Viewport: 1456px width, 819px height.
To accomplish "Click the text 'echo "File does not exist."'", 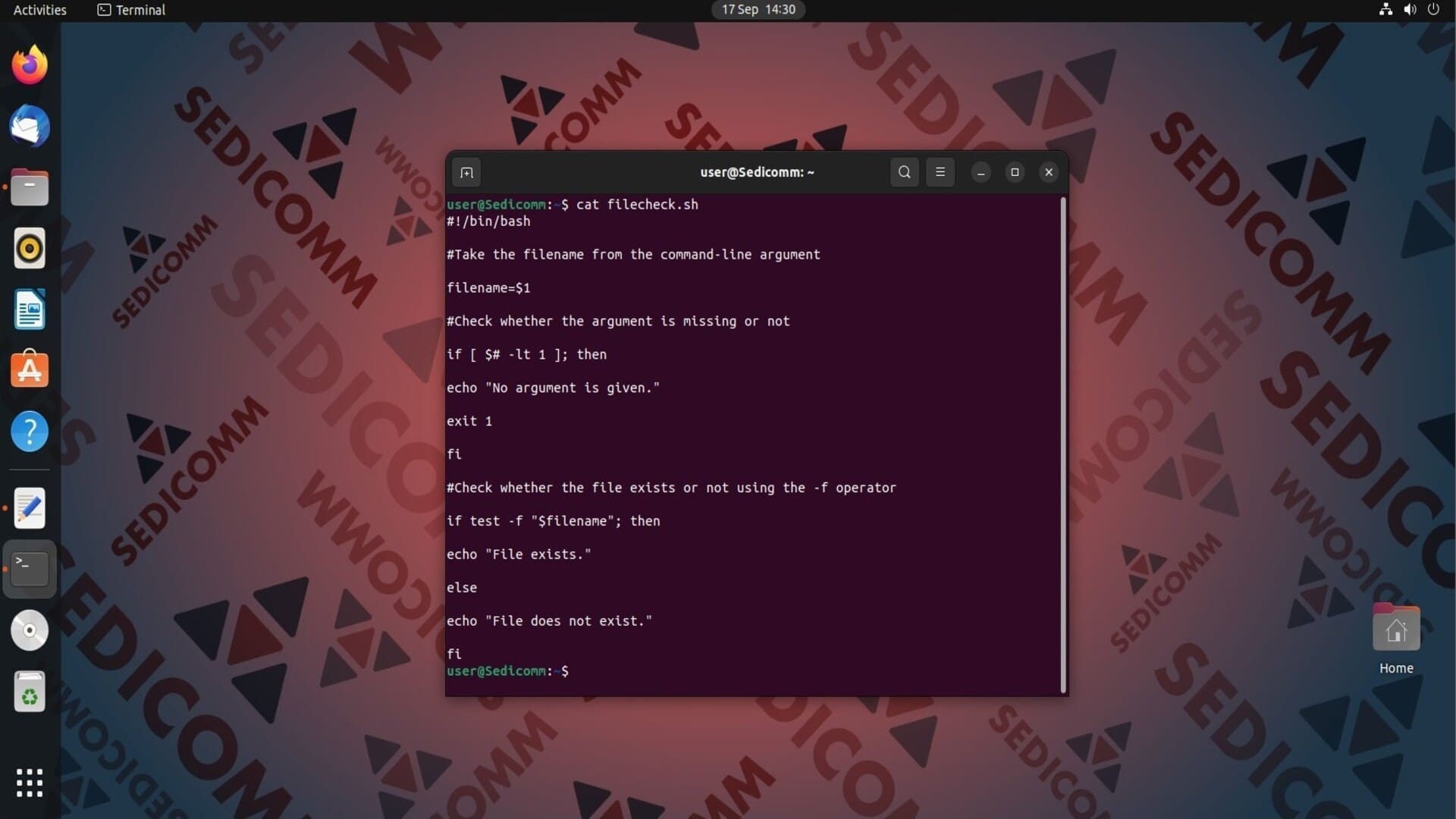I will 549,622.
